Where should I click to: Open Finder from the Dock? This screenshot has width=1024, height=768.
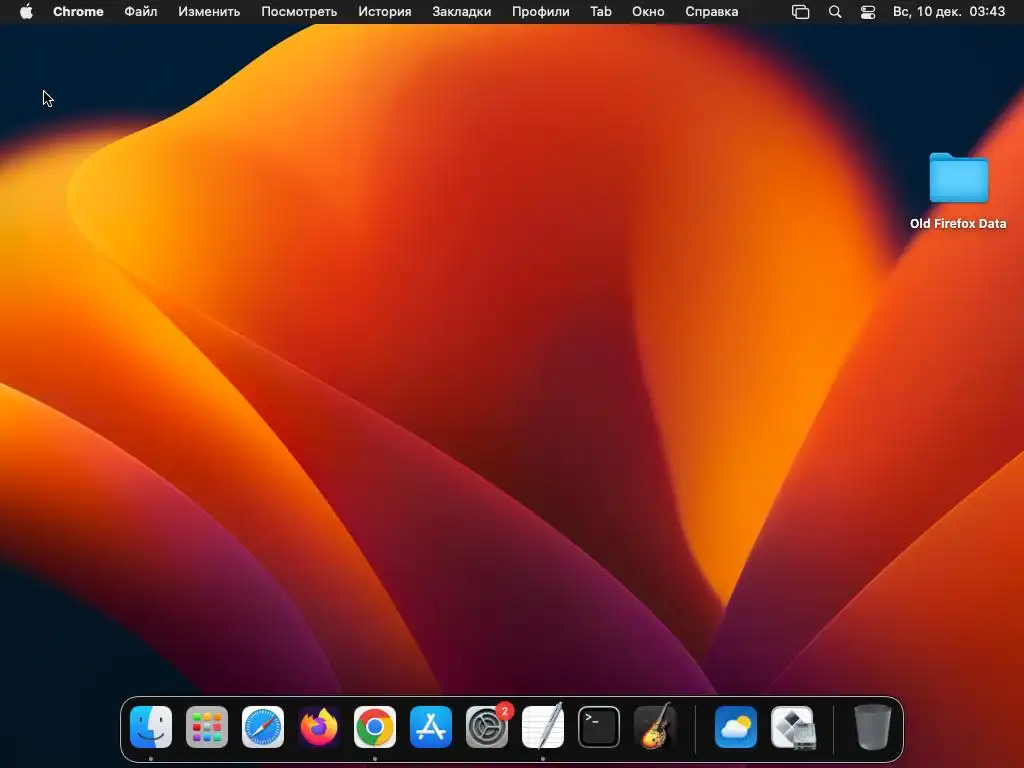(x=151, y=727)
